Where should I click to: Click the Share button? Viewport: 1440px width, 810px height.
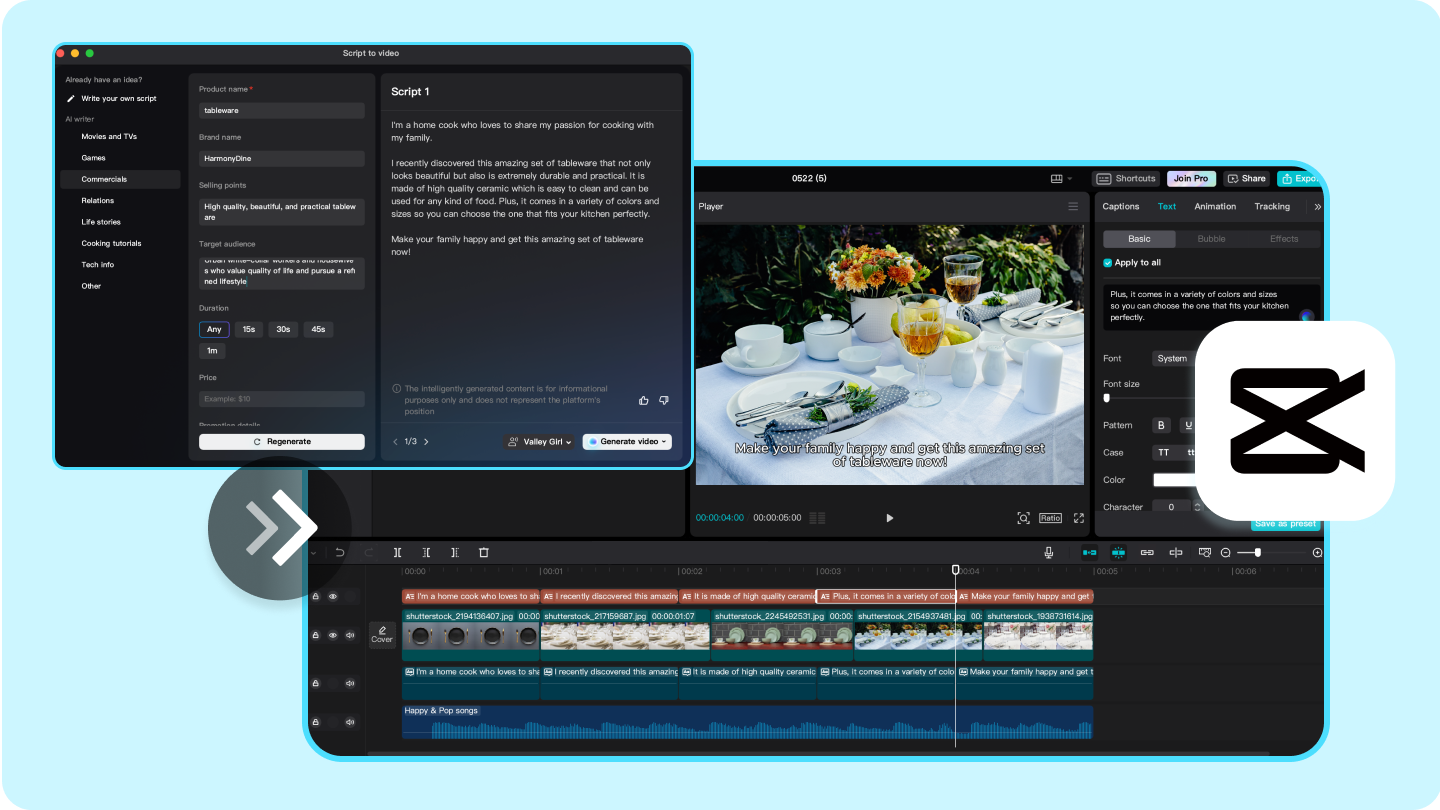click(x=1246, y=178)
